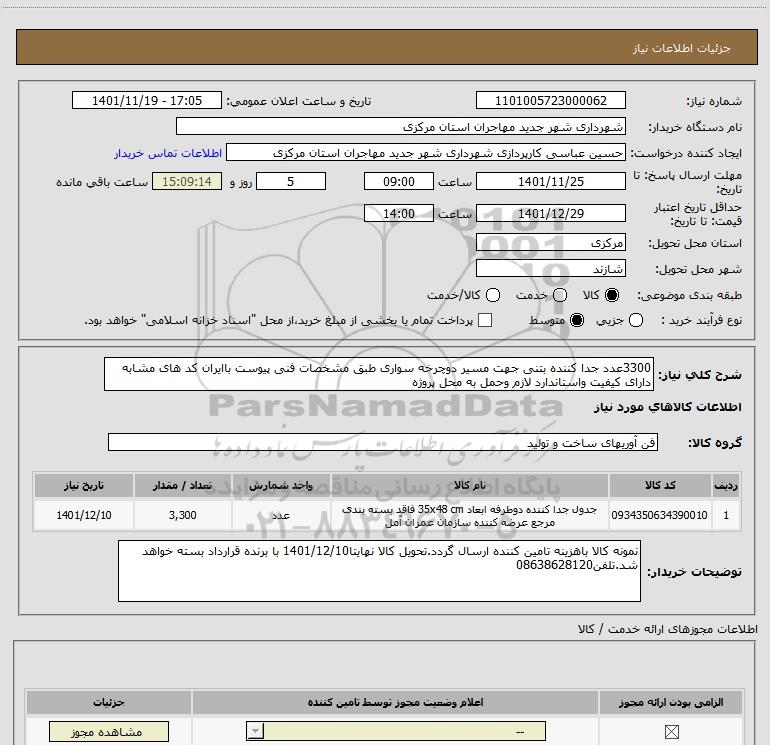Click the buyer notes text area

click(379, 571)
